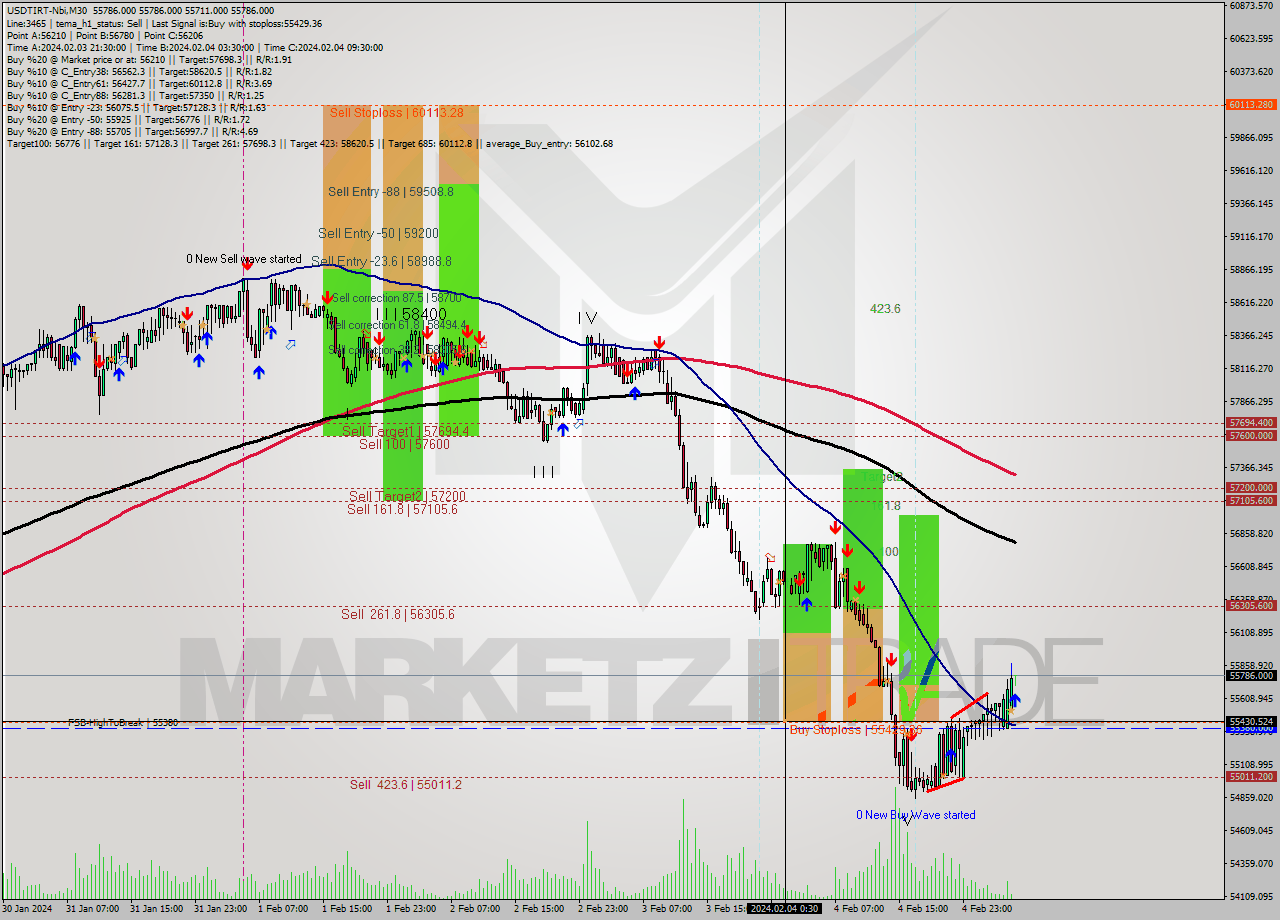This screenshot has height=920, width=1280.
Task: Click the '0 New Buy Wave started' annotation
Action: pyautogui.click(x=916, y=815)
